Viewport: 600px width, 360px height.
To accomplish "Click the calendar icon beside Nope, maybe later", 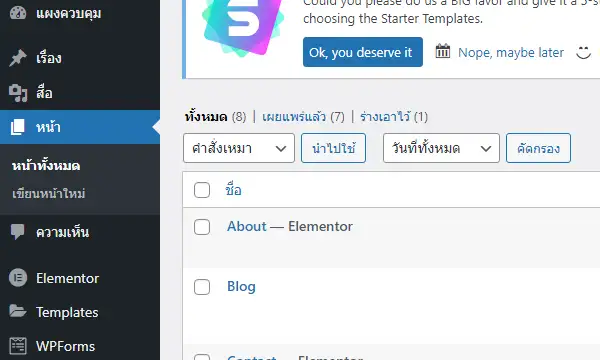I will pyautogui.click(x=443, y=51).
